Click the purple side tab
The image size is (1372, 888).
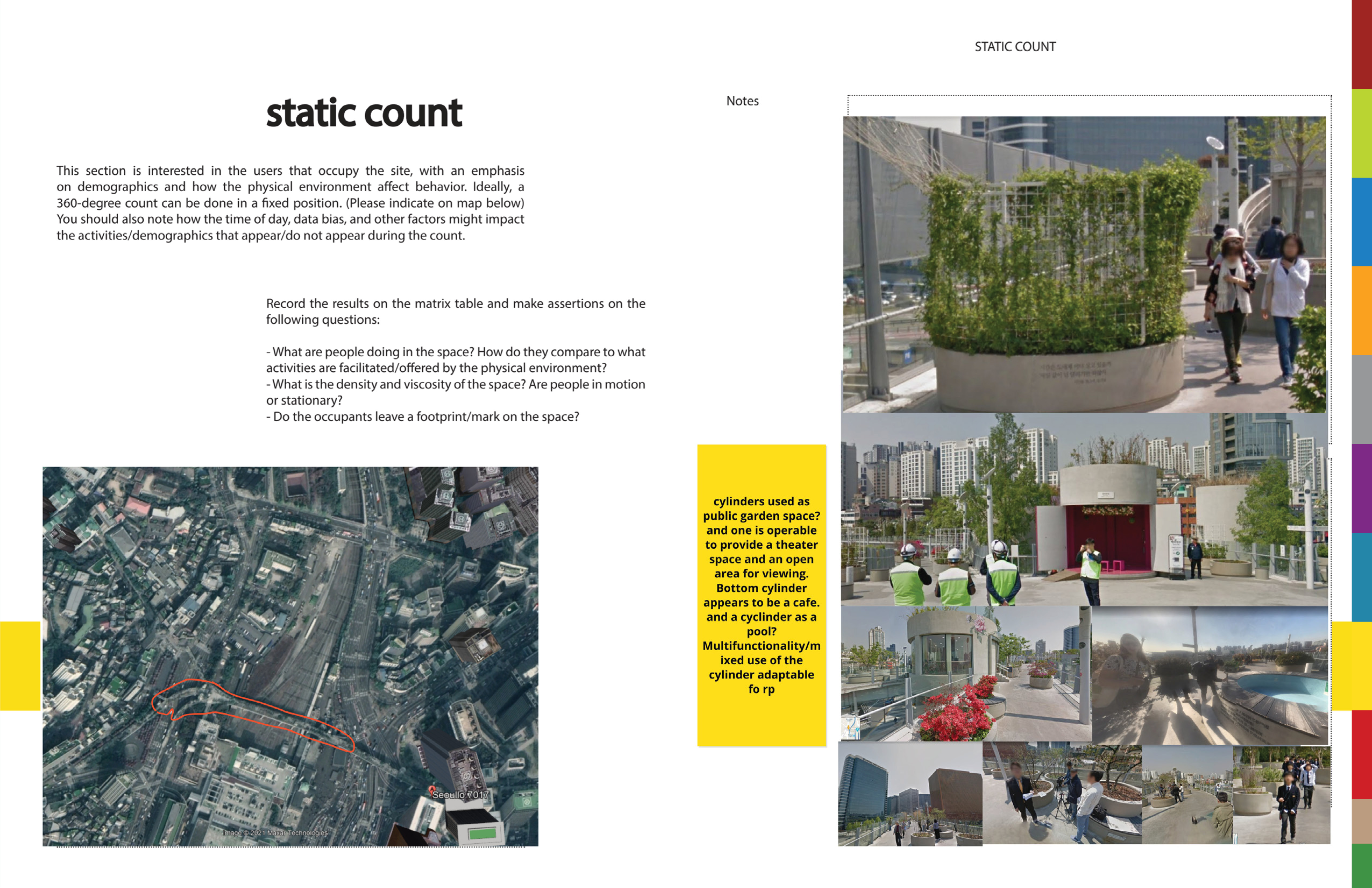pos(1362,488)
